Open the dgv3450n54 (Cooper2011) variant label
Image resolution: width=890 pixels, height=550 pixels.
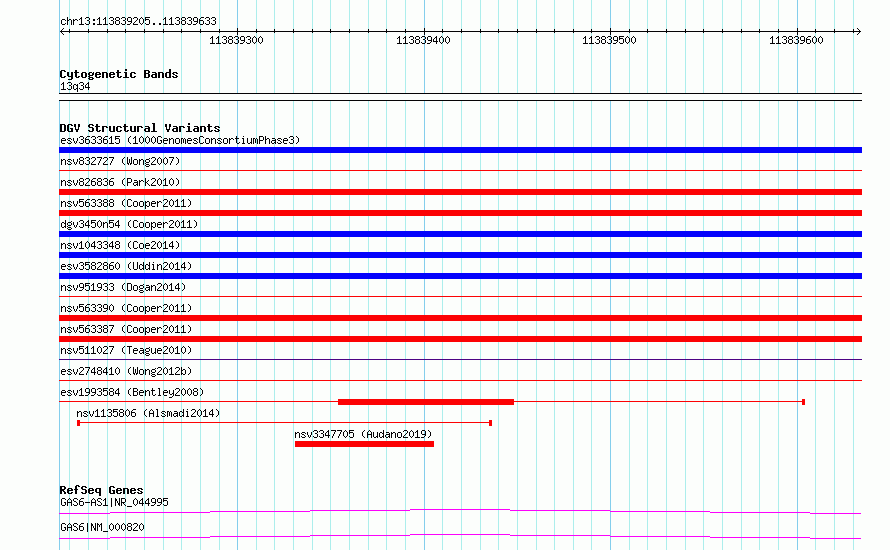129,224
